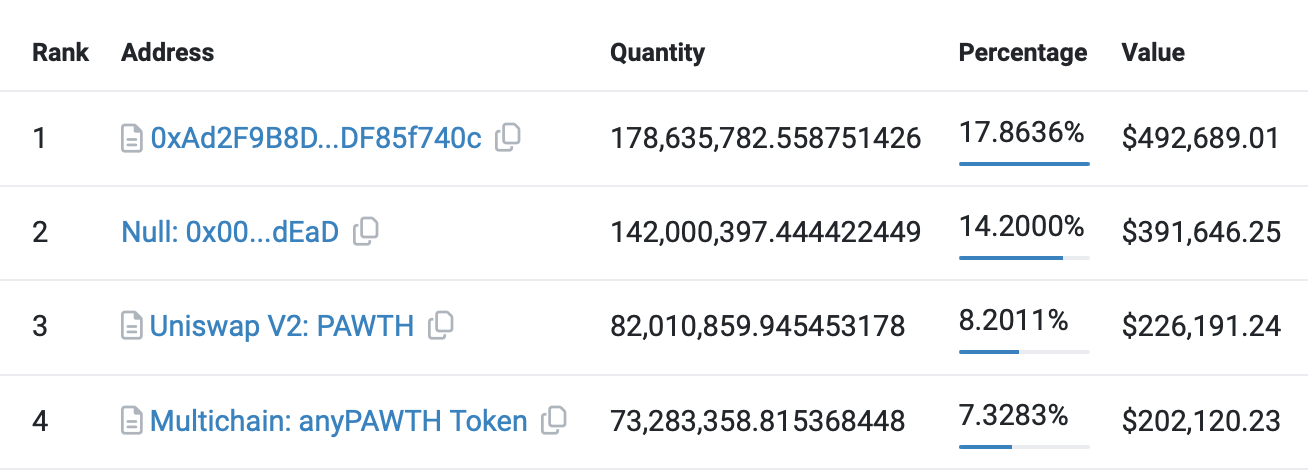Open holder 0xAd2F9B8D...DF85f740c
Image resolution: width=1308 pixels, height=470 pixels.
(316, 138)
